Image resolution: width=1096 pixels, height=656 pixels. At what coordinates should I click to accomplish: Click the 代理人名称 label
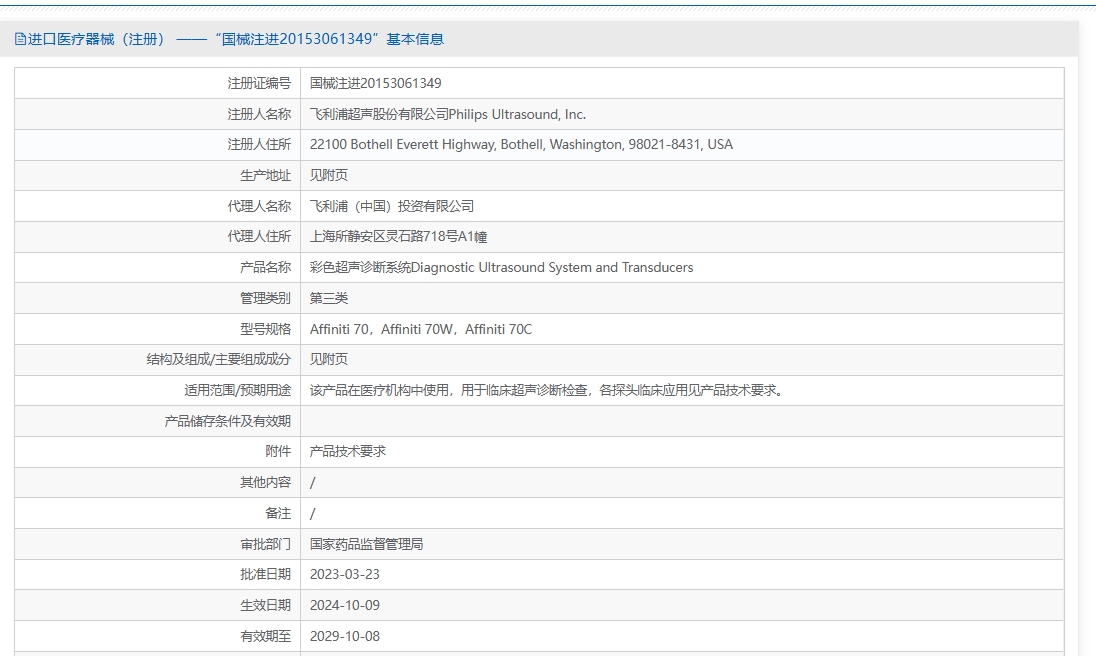pyautogui.click(x=259, y=206)
